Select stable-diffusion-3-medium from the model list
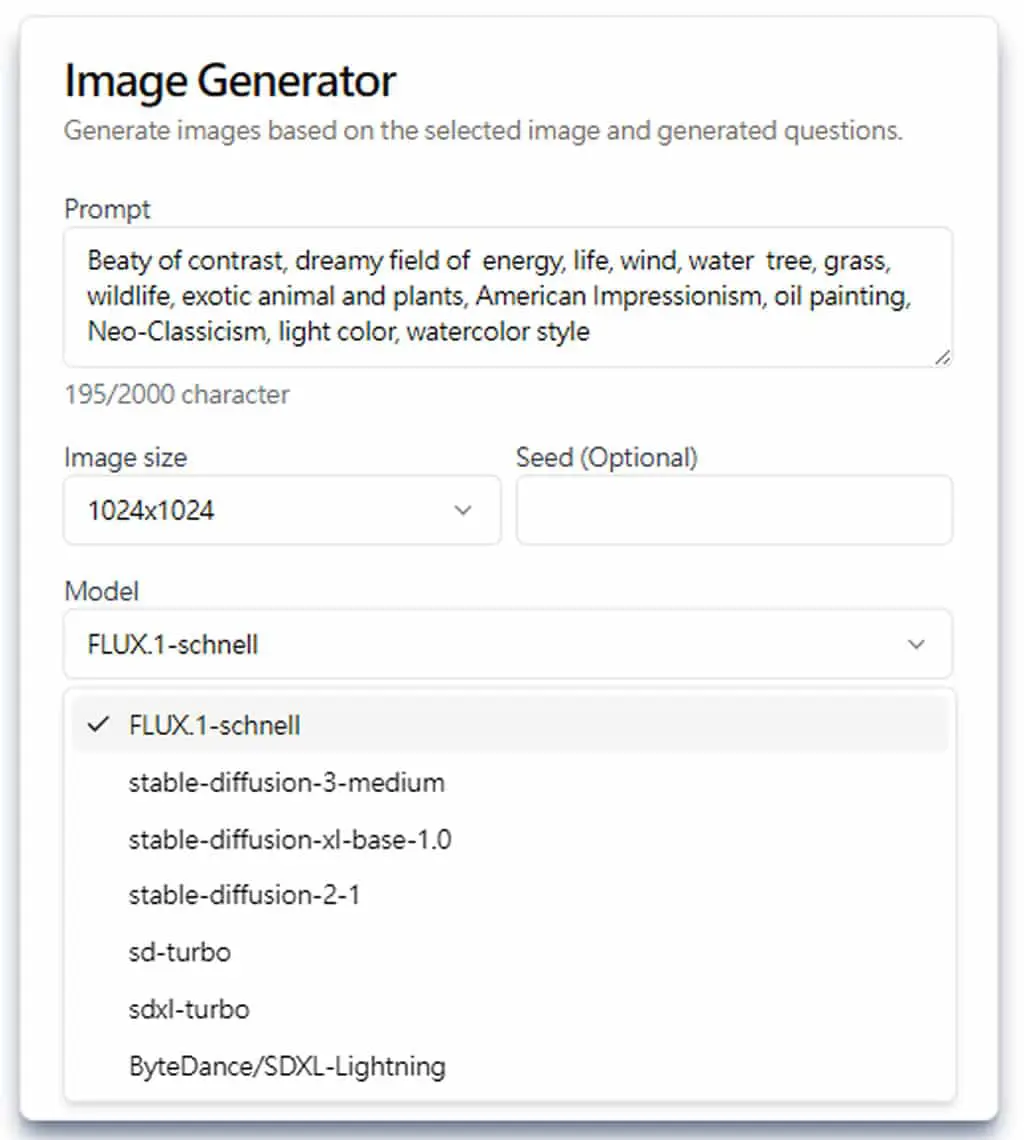The width and height of the screenshot is (1024, 1140). 509,783
